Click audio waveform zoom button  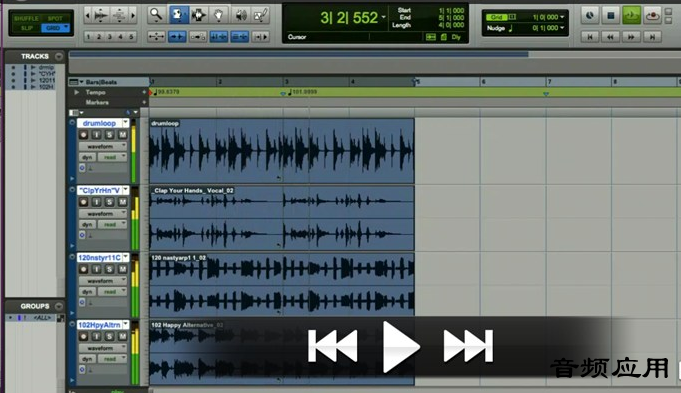101,16
